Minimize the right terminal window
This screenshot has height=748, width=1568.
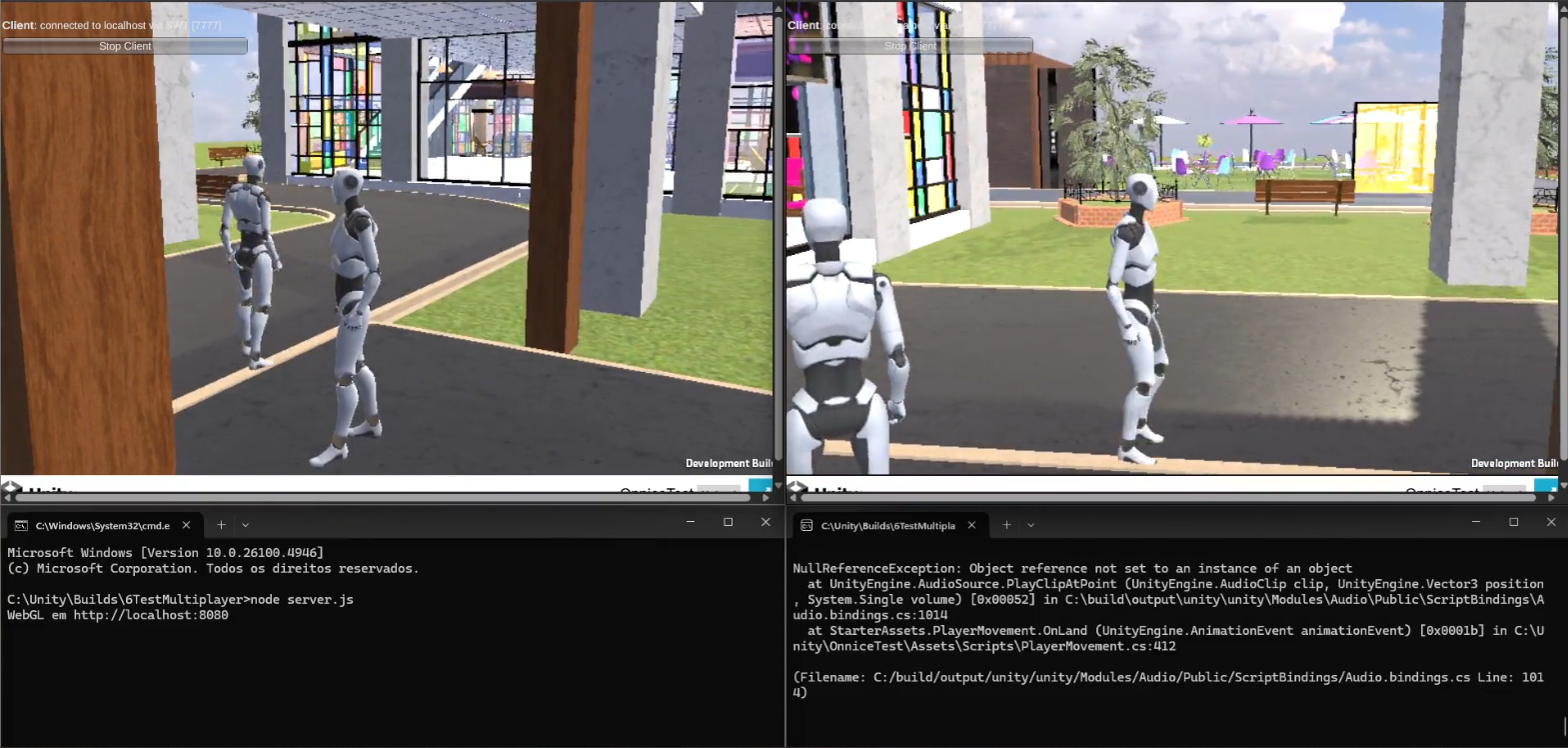click(1475, 522)
